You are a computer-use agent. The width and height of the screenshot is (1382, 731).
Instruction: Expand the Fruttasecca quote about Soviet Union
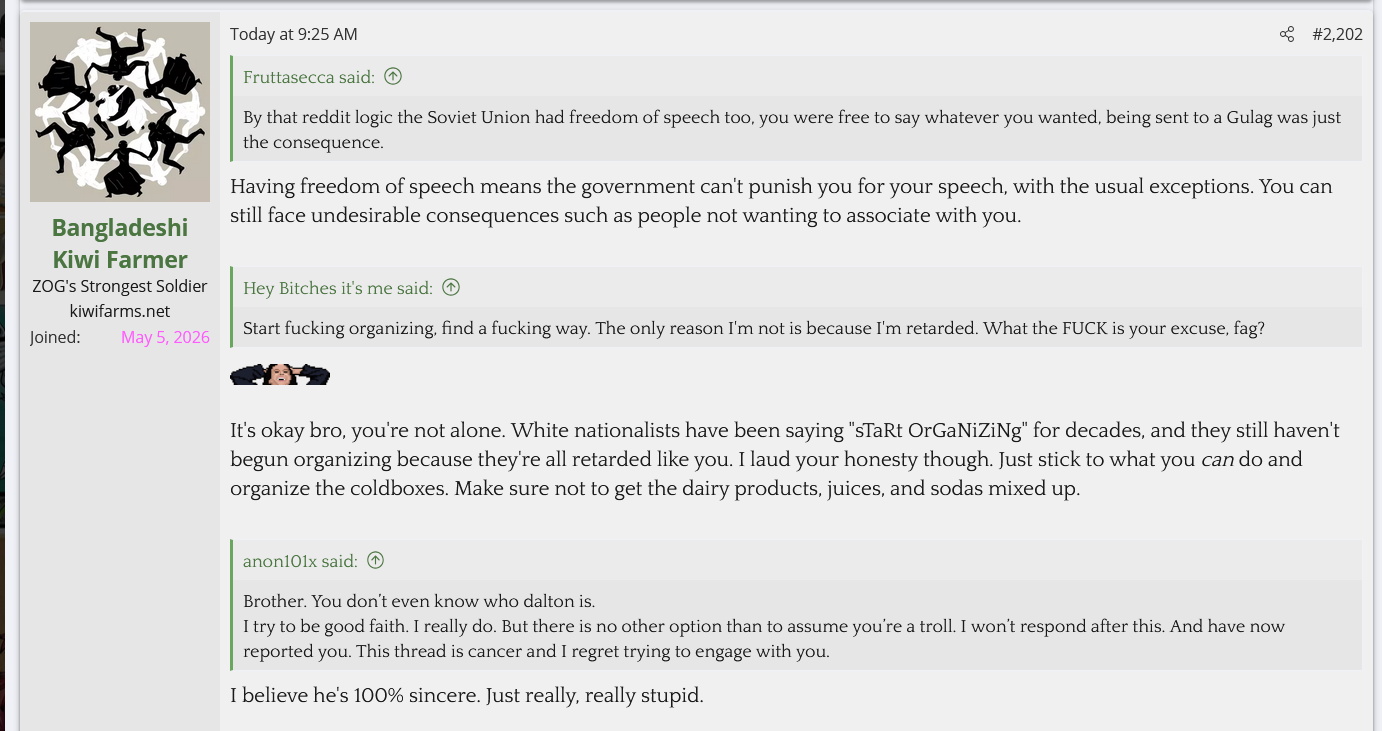tap(797, 129)
